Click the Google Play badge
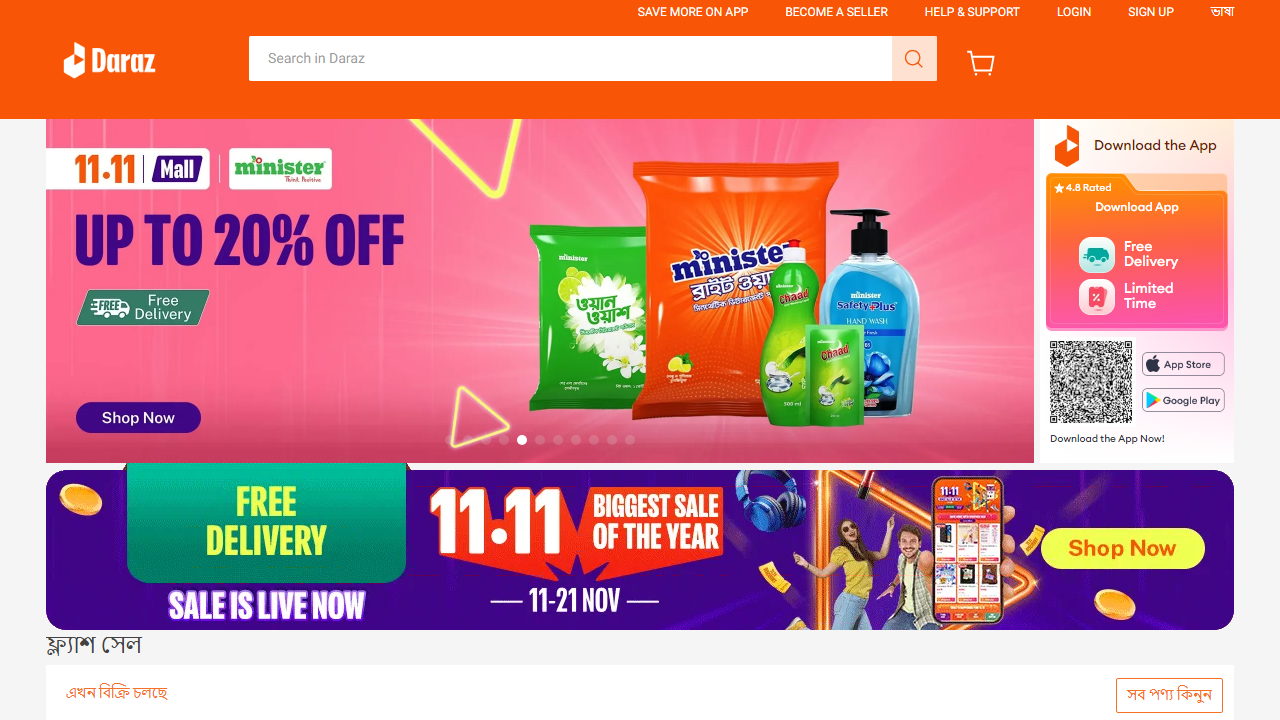The width and height of the screenshot is (1280, 720). [1183, 400]
